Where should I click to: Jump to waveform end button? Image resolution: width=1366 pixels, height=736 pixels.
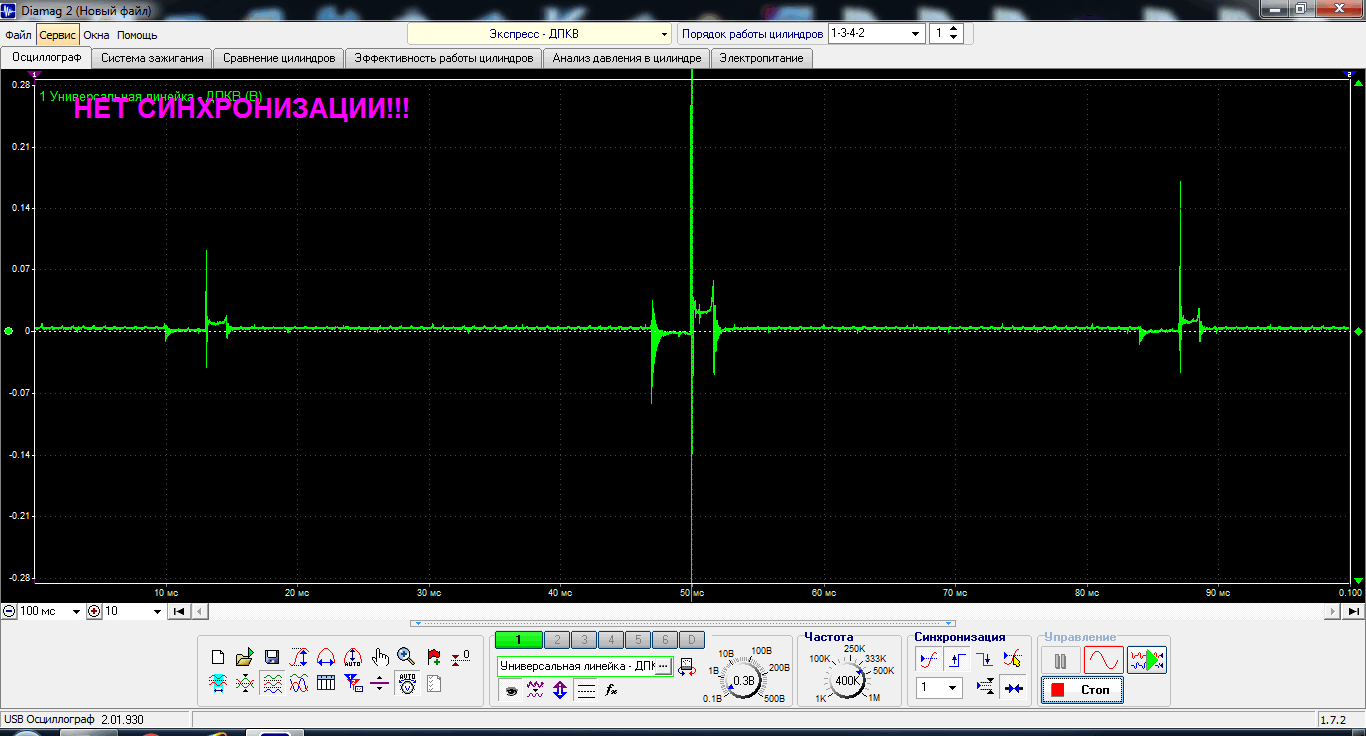(x=1354, y=611)
